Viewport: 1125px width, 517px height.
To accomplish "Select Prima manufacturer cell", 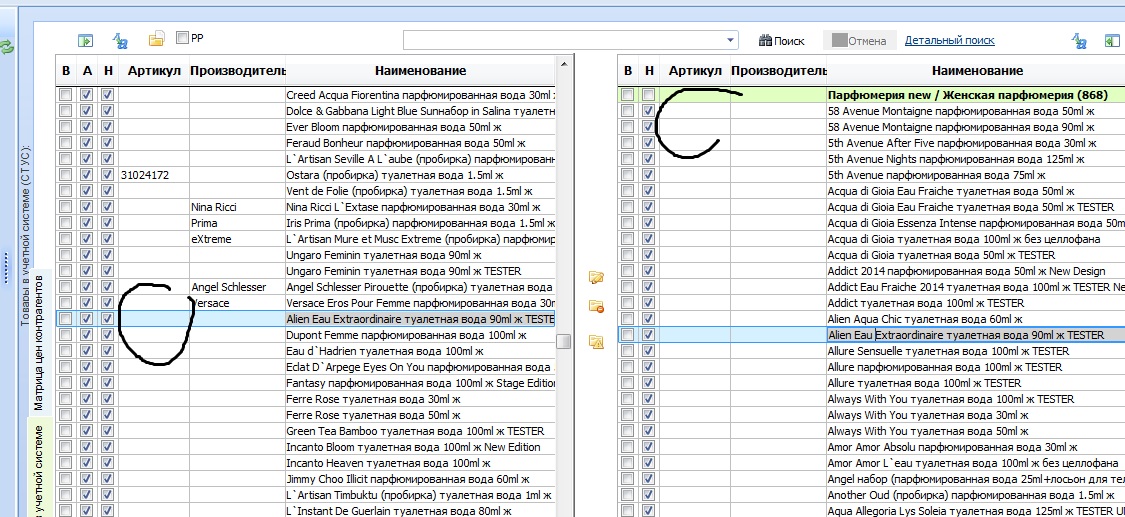I will click(237, 223).
